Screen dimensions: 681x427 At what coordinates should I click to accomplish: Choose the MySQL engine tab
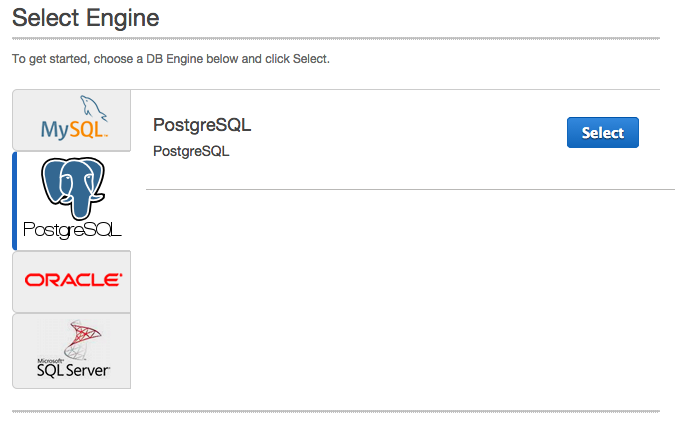72,120
